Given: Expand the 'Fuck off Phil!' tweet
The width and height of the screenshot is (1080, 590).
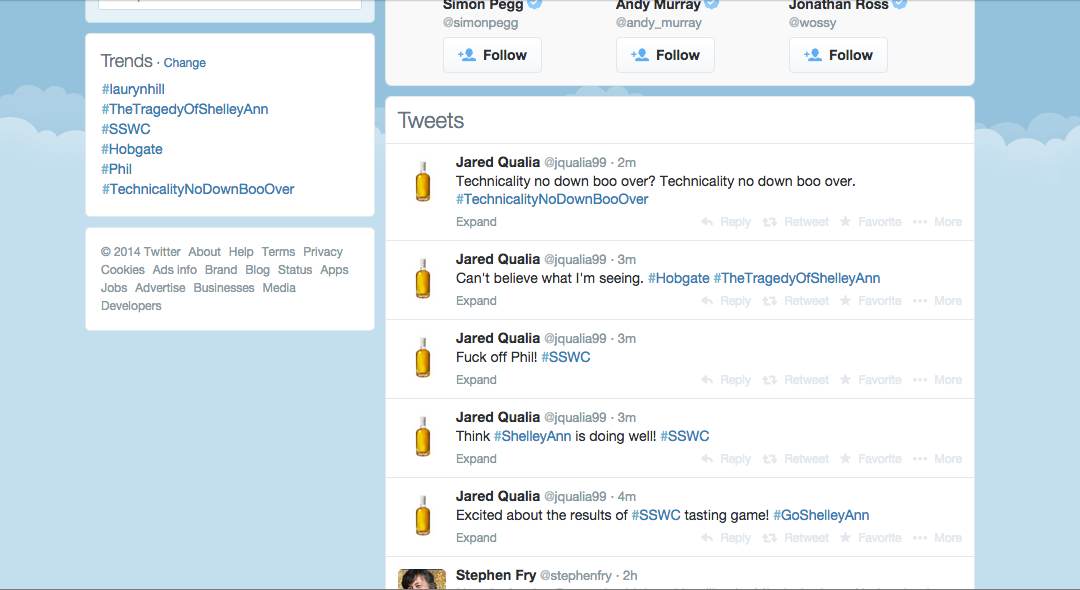Looking at the screenshot, I should (x=476, y=380).
